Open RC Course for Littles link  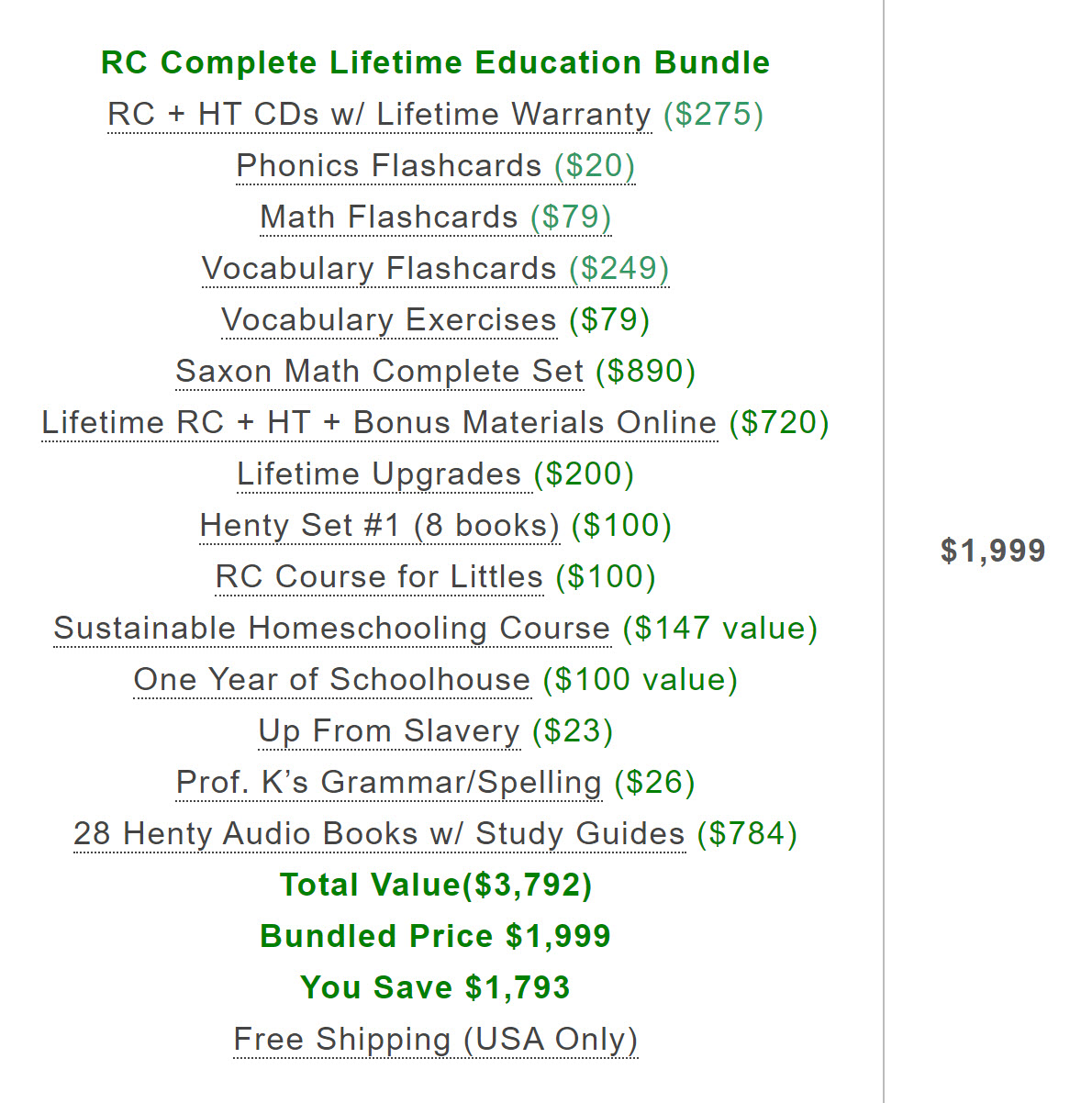click(x=379, y=576)
